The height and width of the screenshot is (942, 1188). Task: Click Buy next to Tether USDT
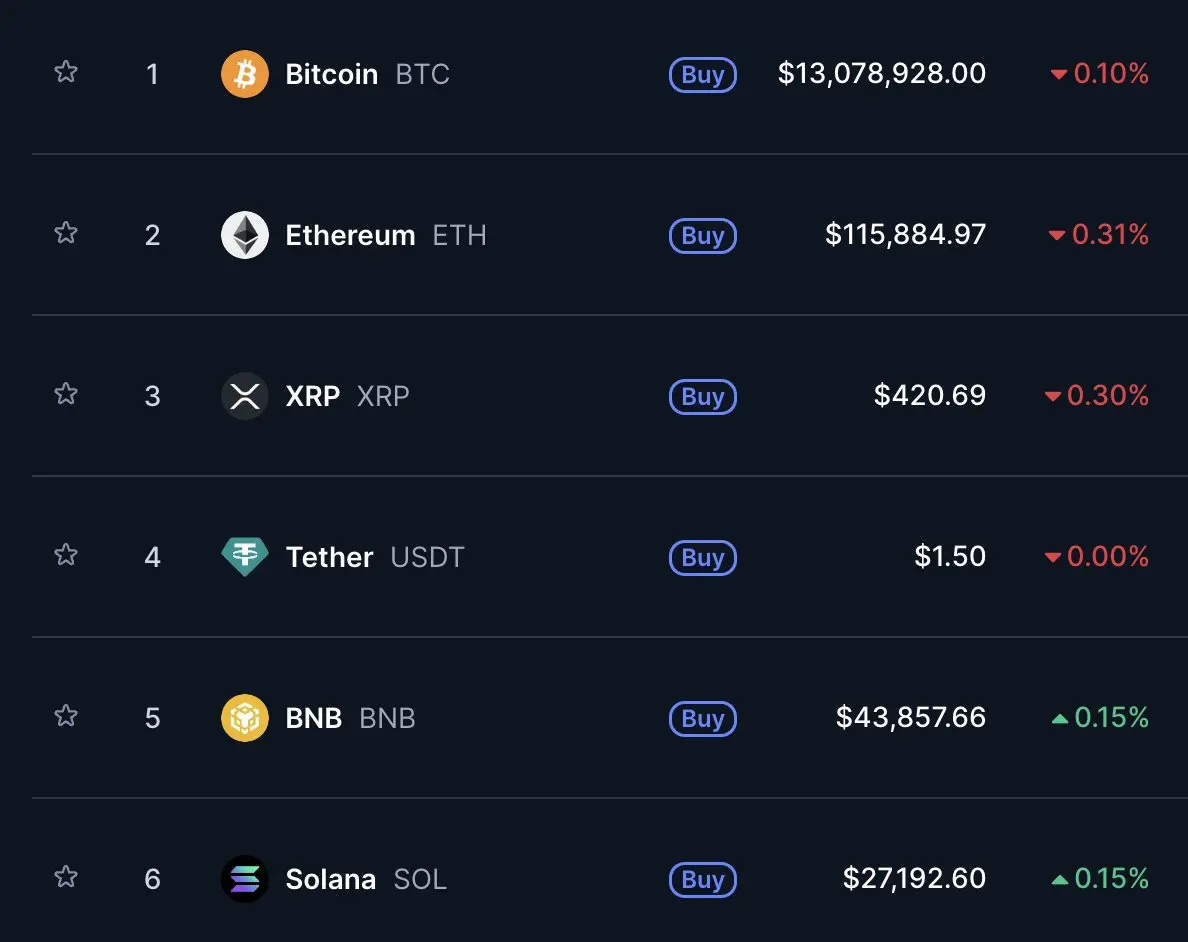703,558
